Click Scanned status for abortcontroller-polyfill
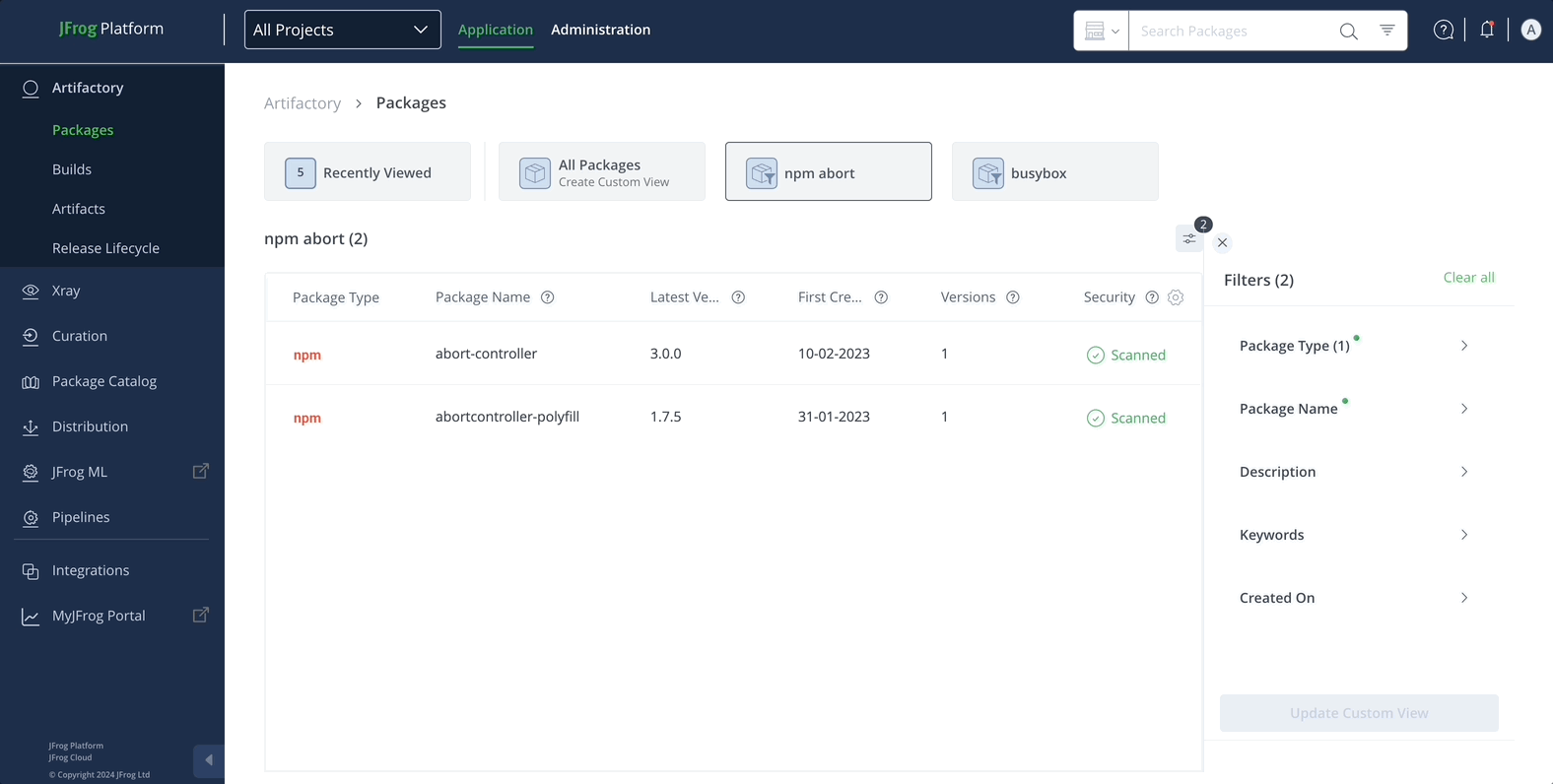1553x784 pixels. [1126, 418]
